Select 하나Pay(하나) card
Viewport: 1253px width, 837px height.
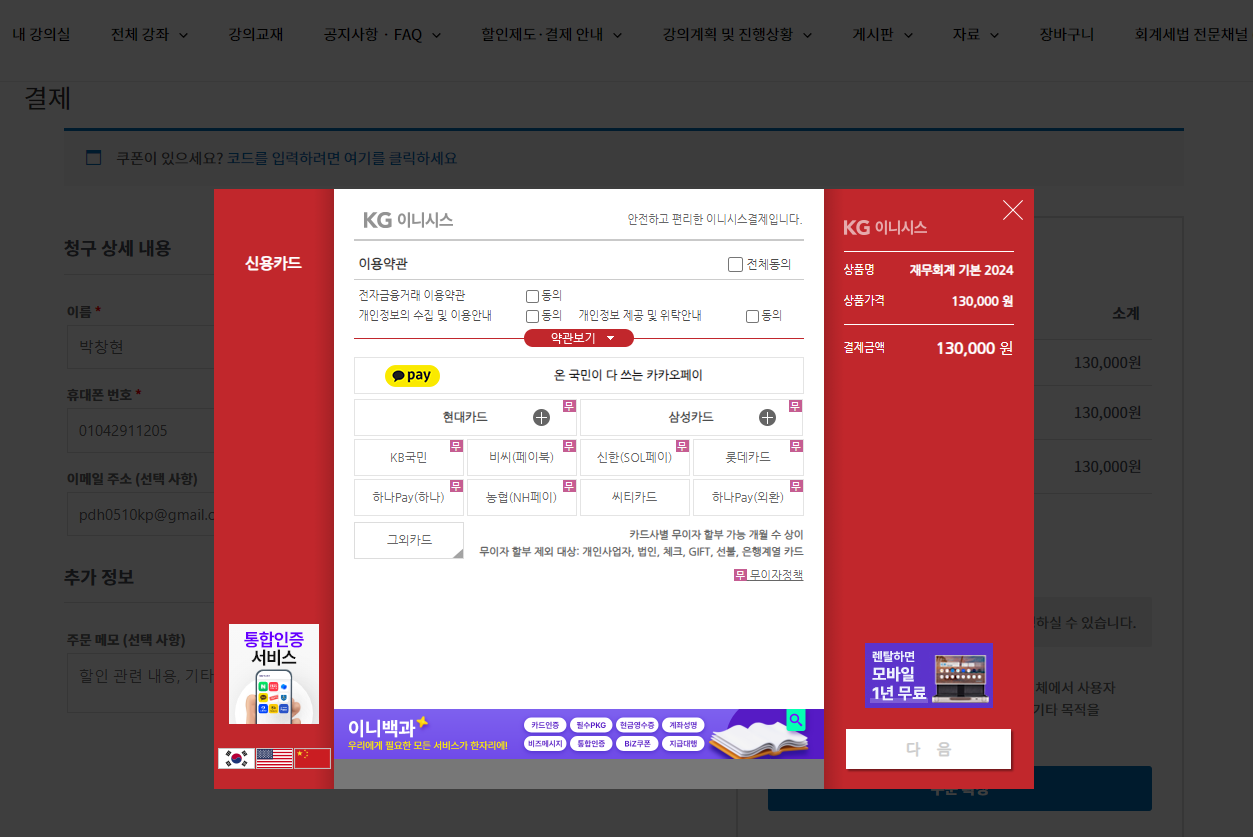coord(409,497)
